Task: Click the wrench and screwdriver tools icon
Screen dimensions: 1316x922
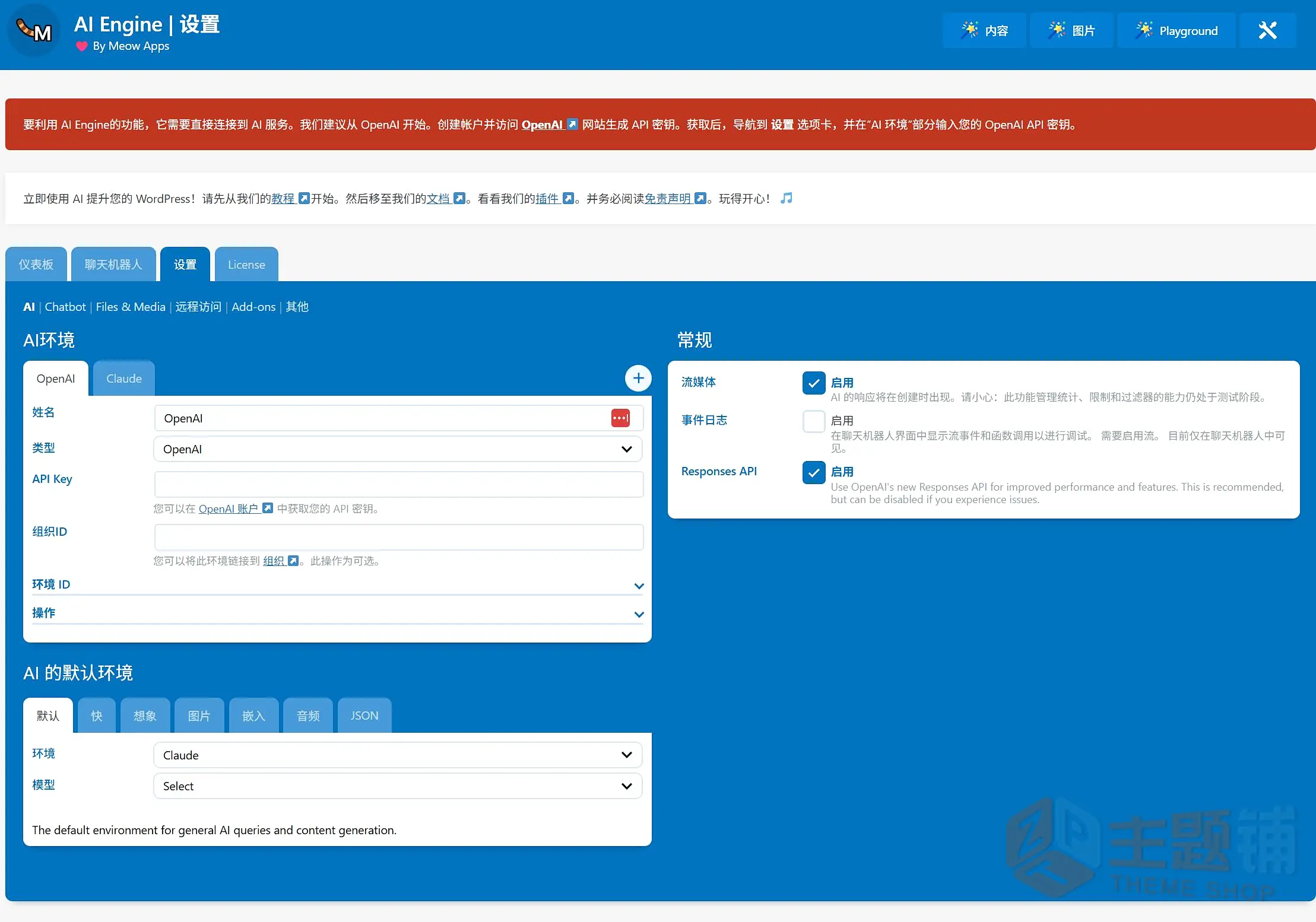Action: [x=1268, y=30]
